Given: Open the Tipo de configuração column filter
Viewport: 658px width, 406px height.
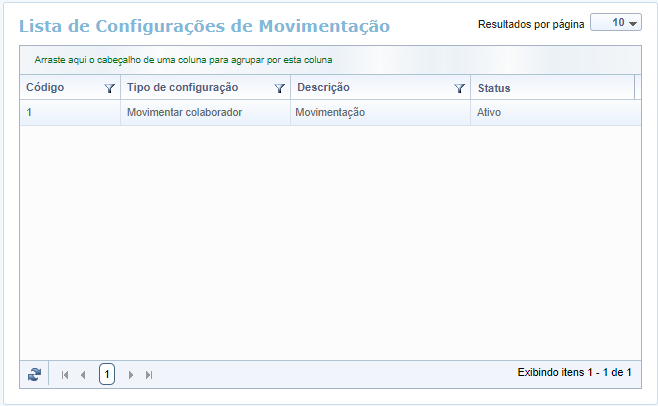Looking at the screenshot, I should [x=280, y=88].
